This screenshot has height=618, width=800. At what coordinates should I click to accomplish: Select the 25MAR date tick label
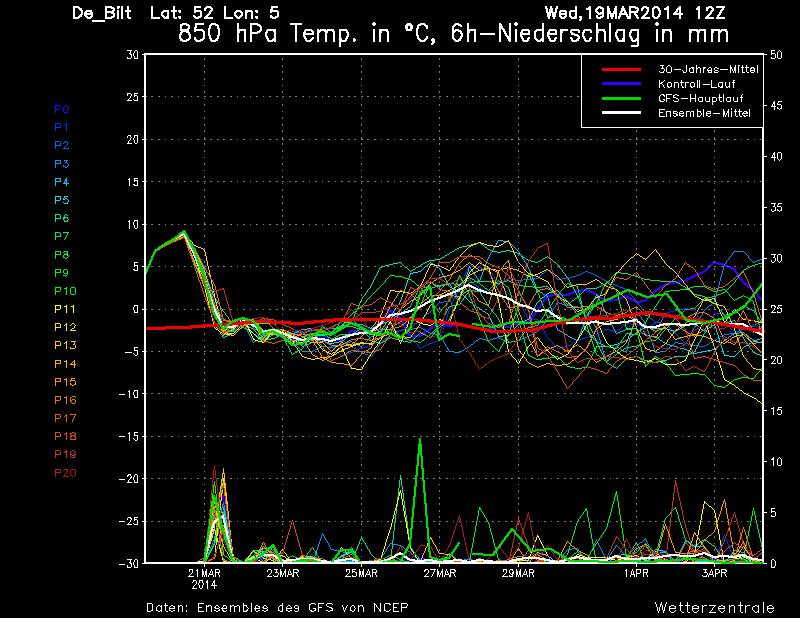pyautogui.click(x=361, y=573)
